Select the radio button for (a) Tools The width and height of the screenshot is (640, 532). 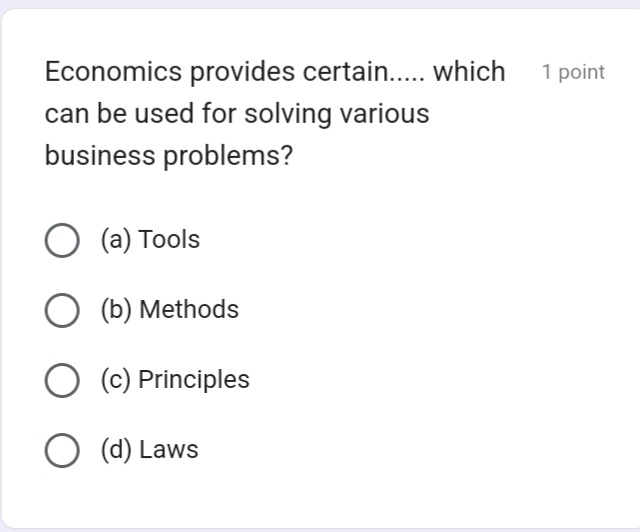click(x=62, y=241)
